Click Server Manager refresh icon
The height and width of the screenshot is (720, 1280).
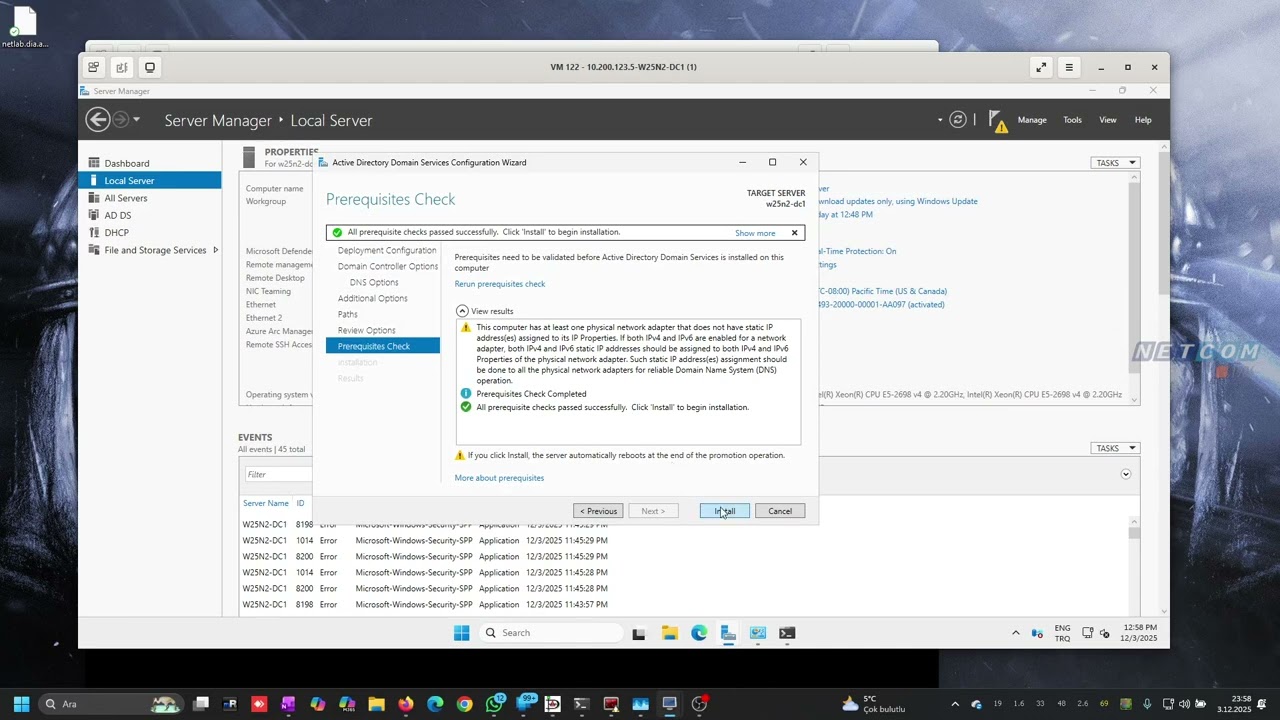958,120
